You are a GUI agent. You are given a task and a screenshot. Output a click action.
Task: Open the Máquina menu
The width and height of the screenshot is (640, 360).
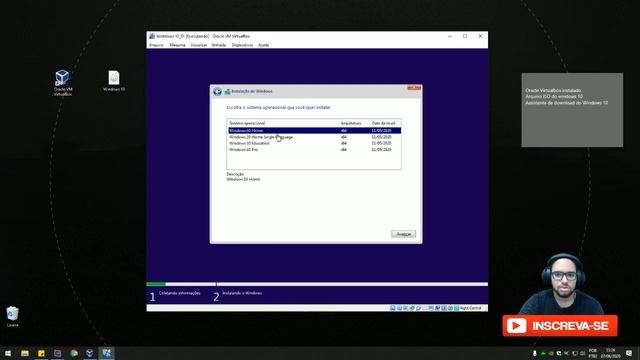click(x=177, y=45)
